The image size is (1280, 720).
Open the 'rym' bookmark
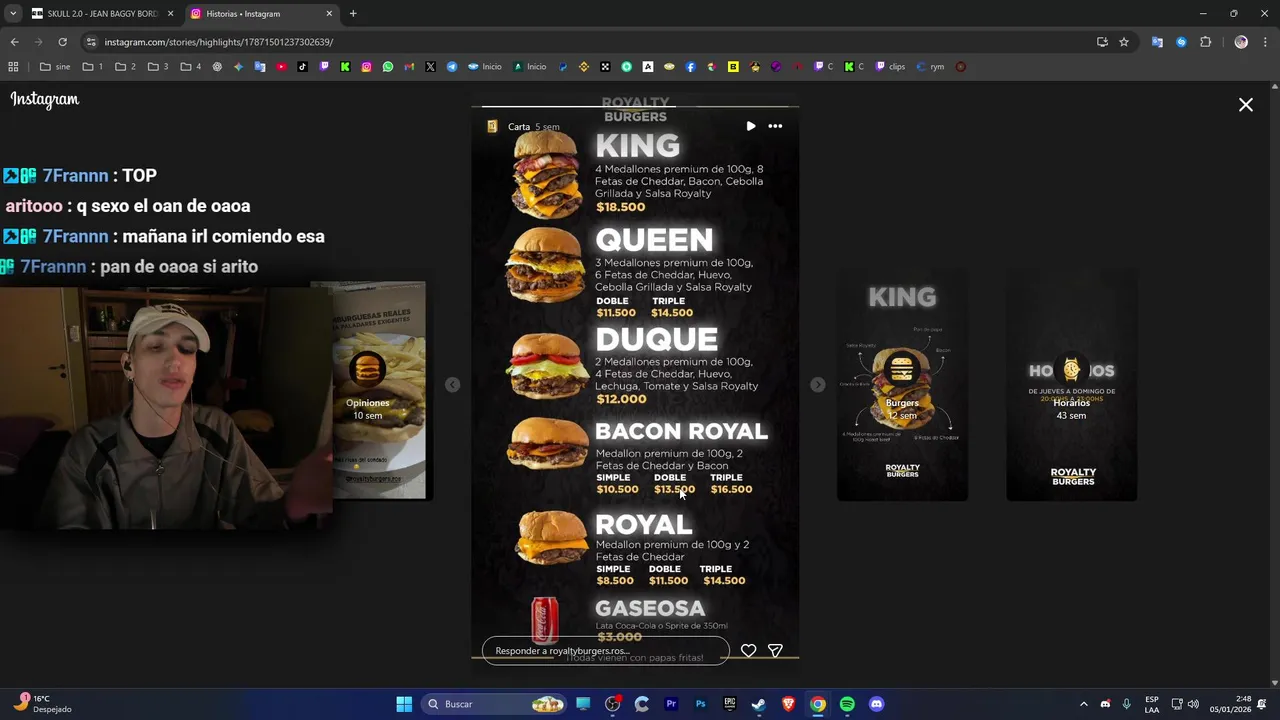(x=931, y=67)
